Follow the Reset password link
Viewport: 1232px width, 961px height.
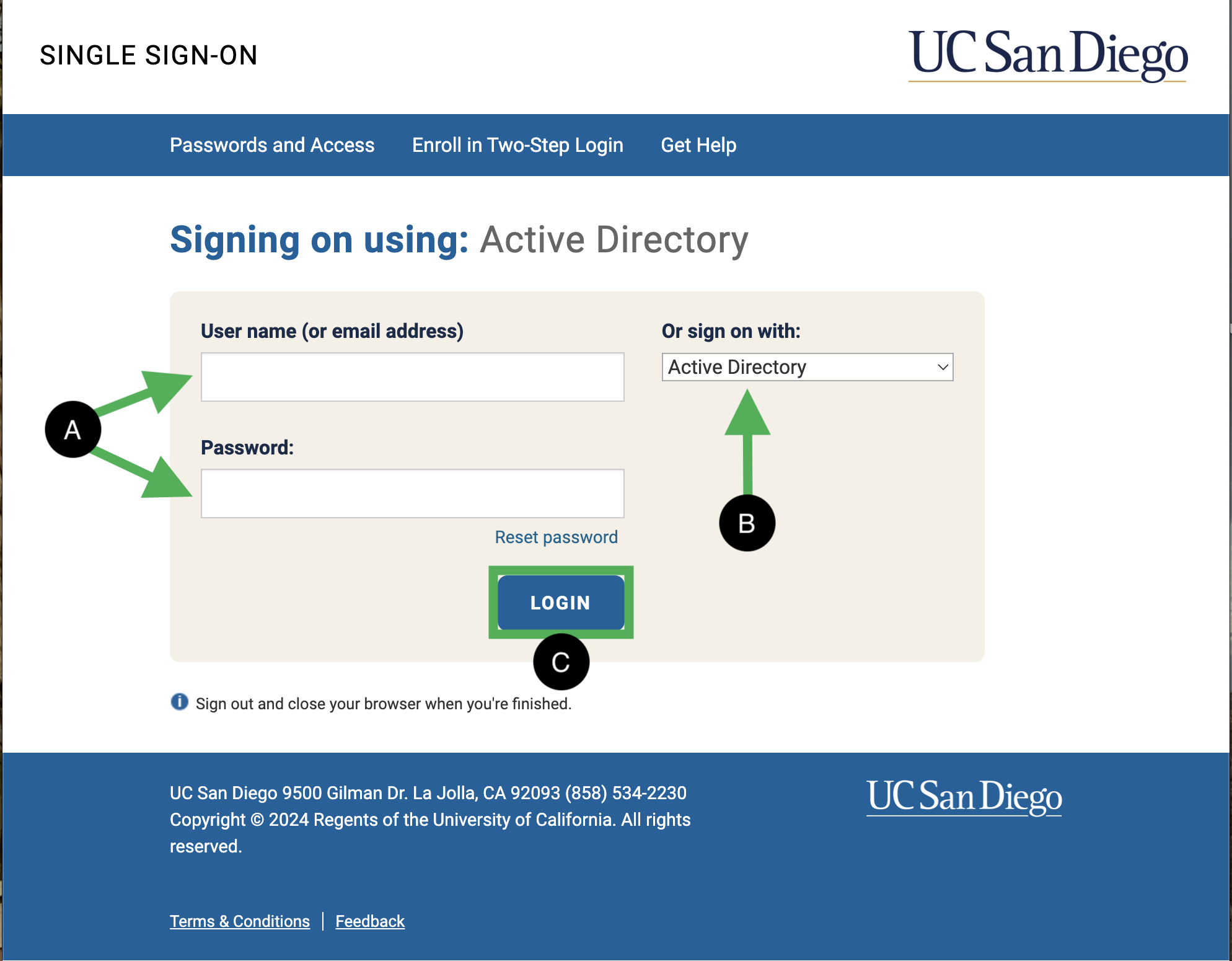[x=556, y=537]
